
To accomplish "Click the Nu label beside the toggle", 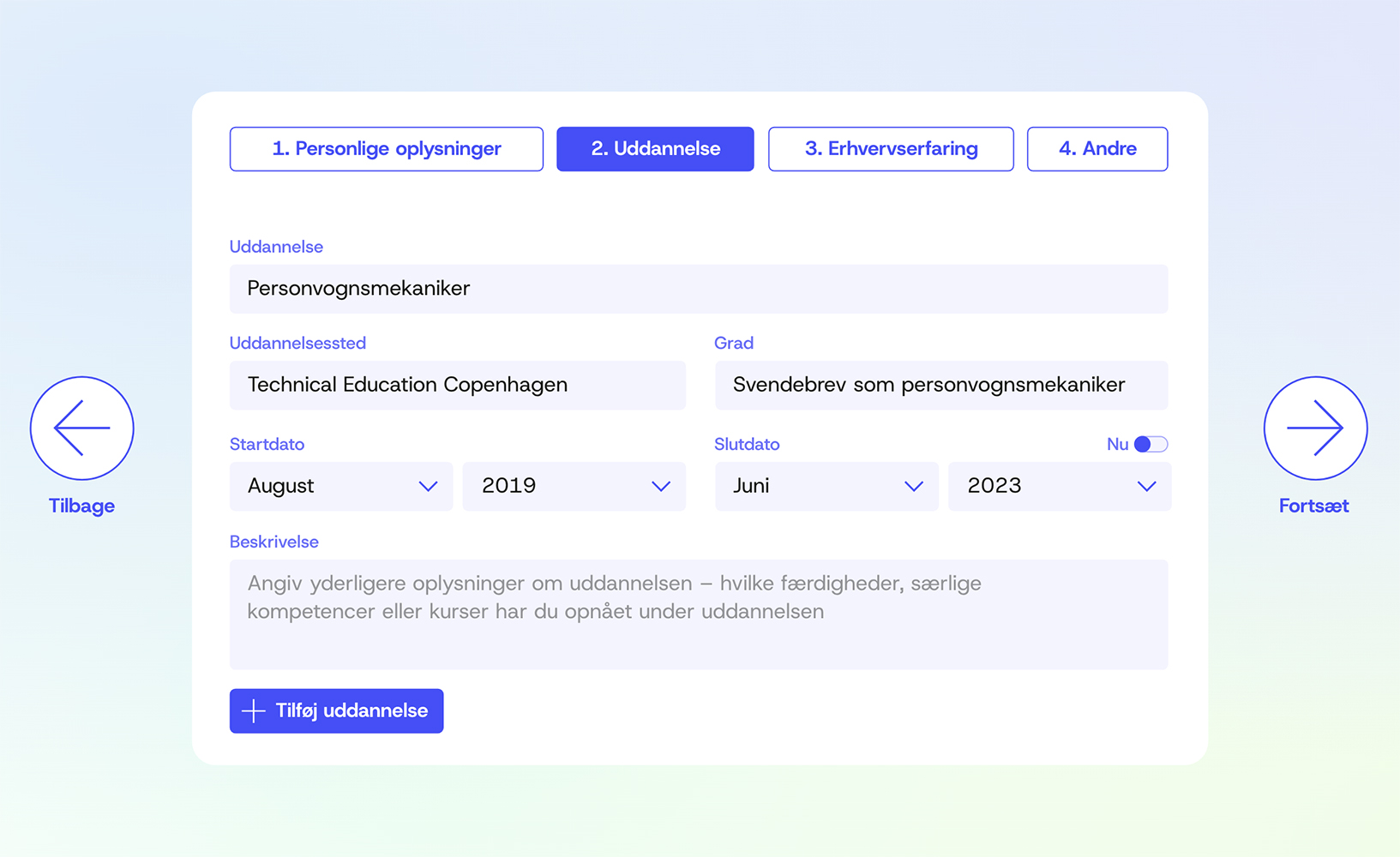I will point(1117,444).
